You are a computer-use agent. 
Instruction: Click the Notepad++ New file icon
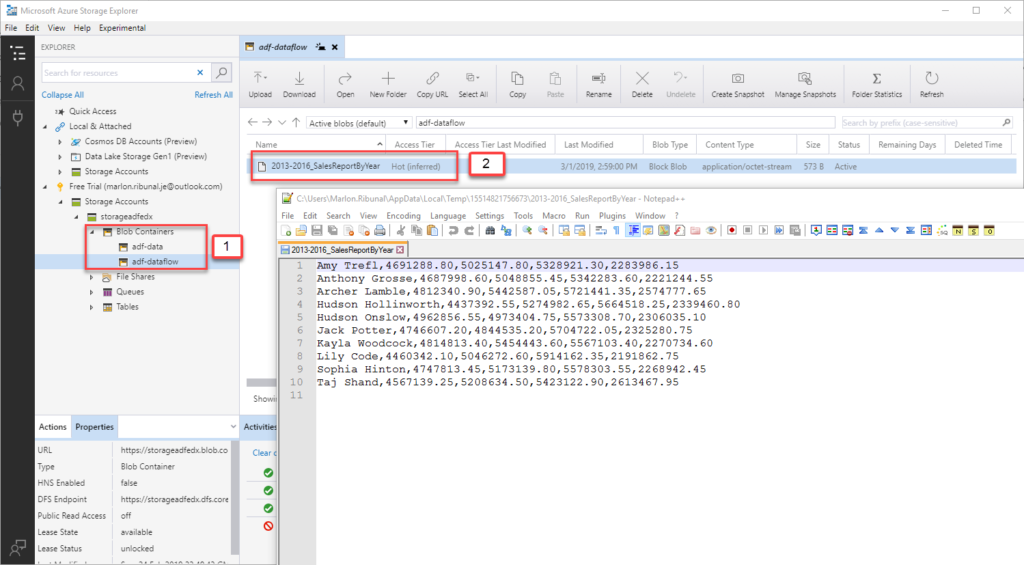point(285,231)
